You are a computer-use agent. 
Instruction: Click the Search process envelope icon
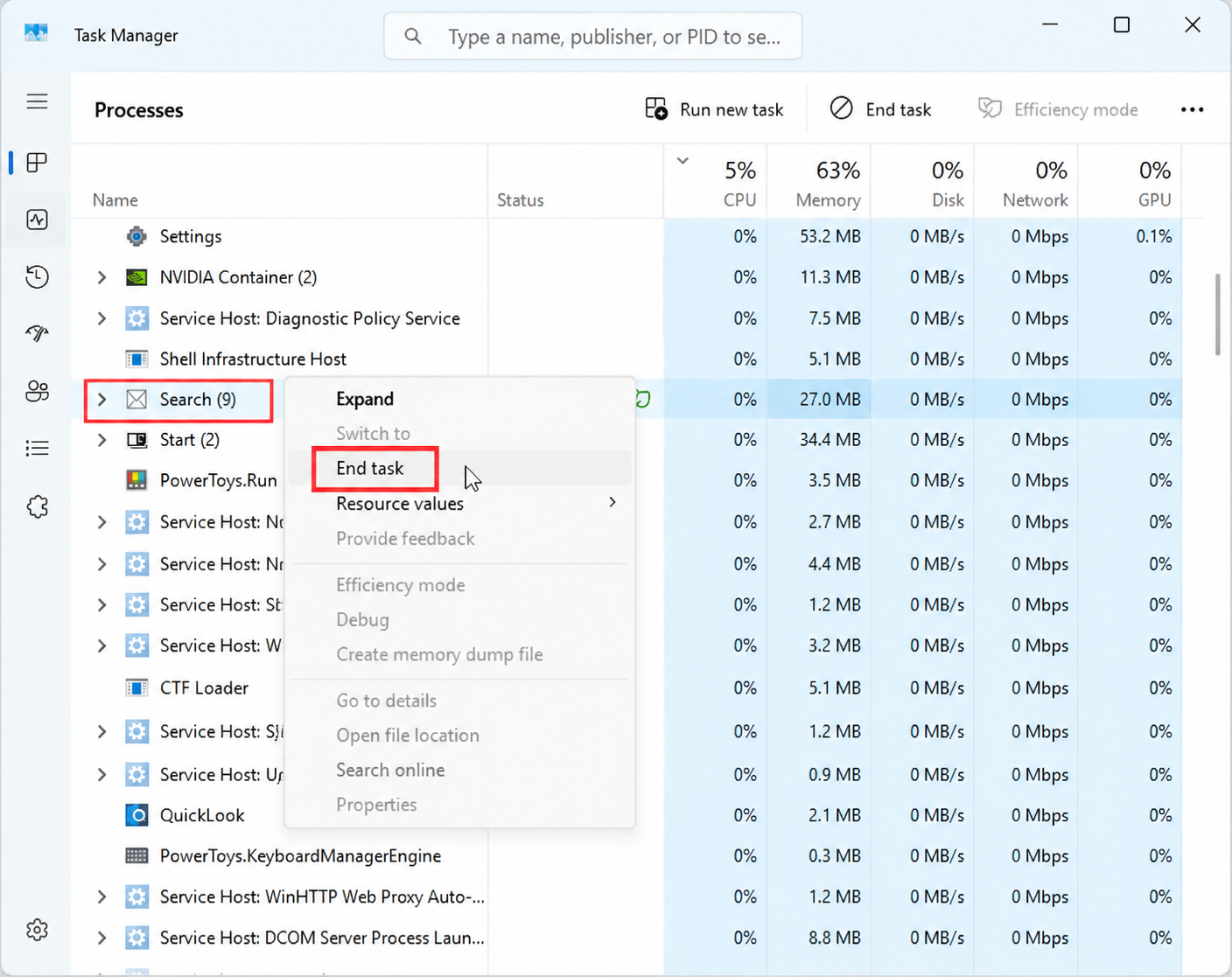pyautogui.click(x=136, y=400)
